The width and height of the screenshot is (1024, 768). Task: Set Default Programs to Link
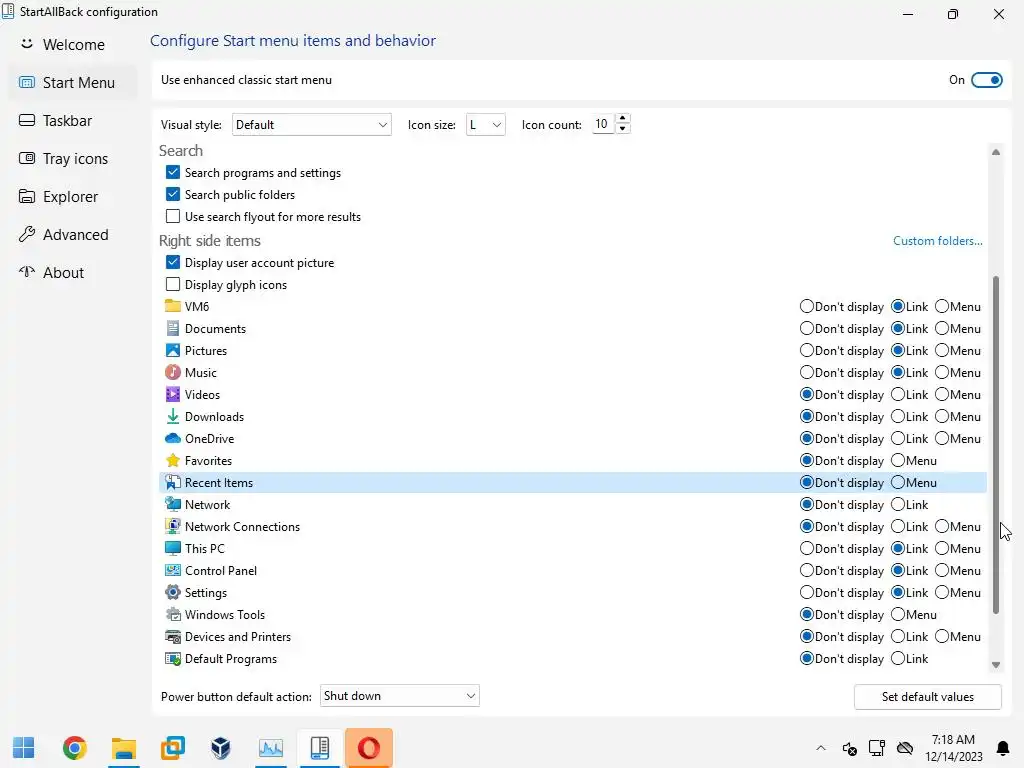click(898, 658)
